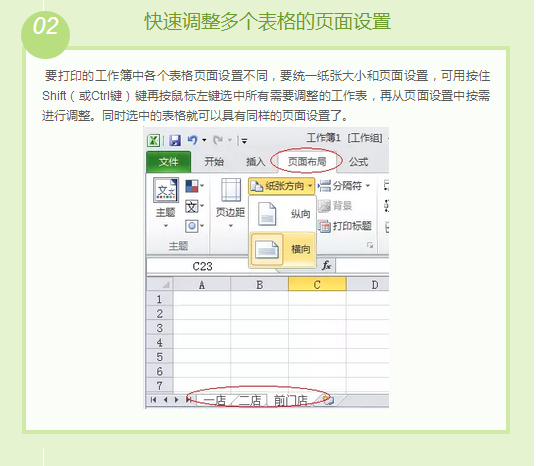Open the redo history dropdown arrow

pyautogui.click(x=230, y=140)
